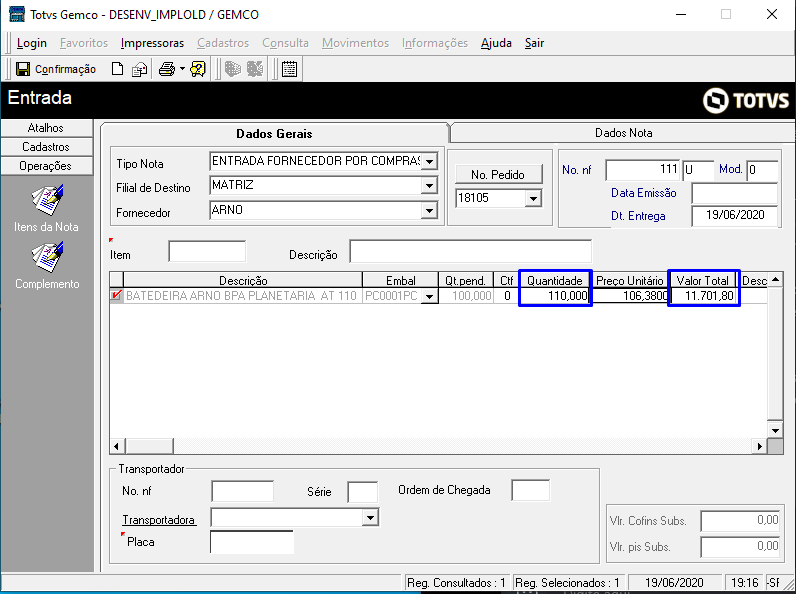
Task: Click the Confirmação toolbar label
Action: 65,69
